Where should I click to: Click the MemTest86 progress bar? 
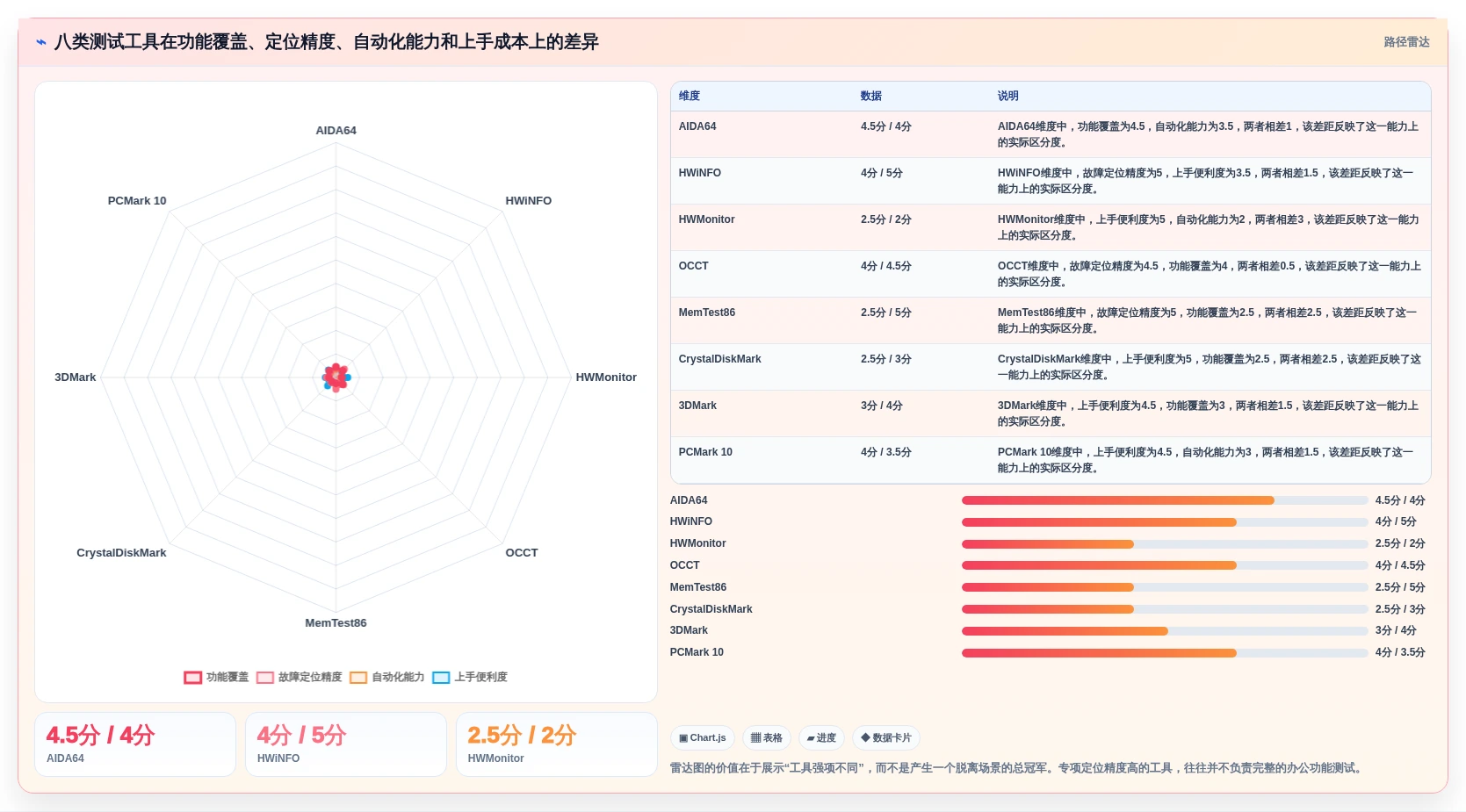[1165, 587]
